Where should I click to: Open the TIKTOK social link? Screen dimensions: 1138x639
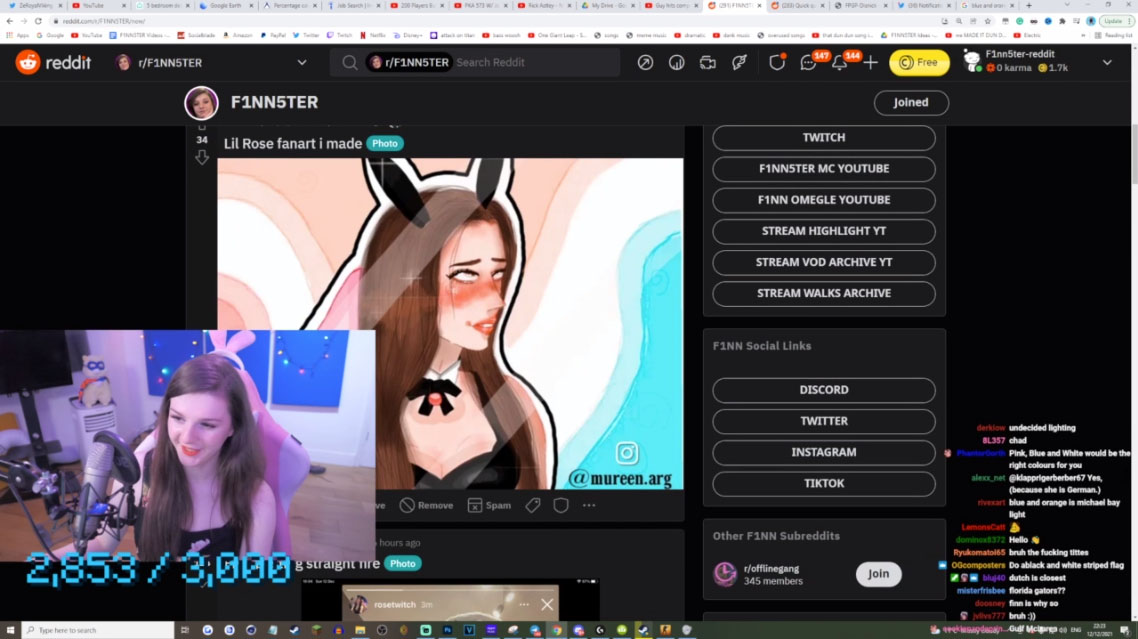tap(824, 484)
